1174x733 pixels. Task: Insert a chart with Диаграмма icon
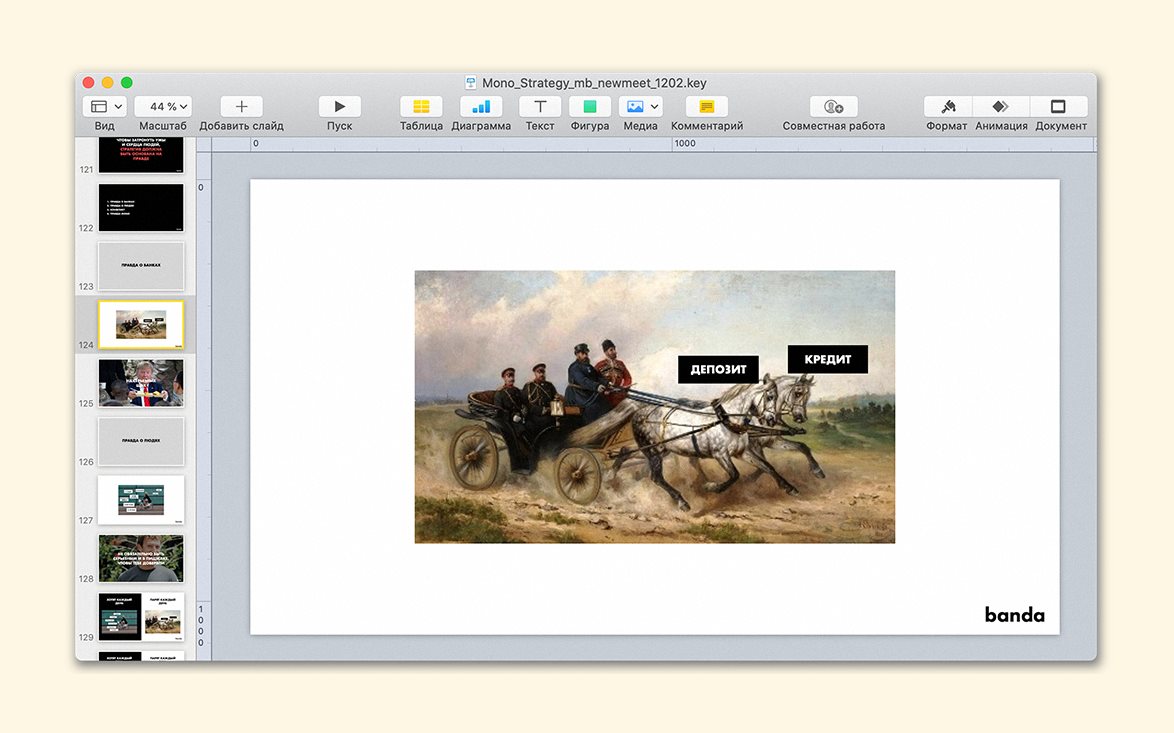coord(481,106)
